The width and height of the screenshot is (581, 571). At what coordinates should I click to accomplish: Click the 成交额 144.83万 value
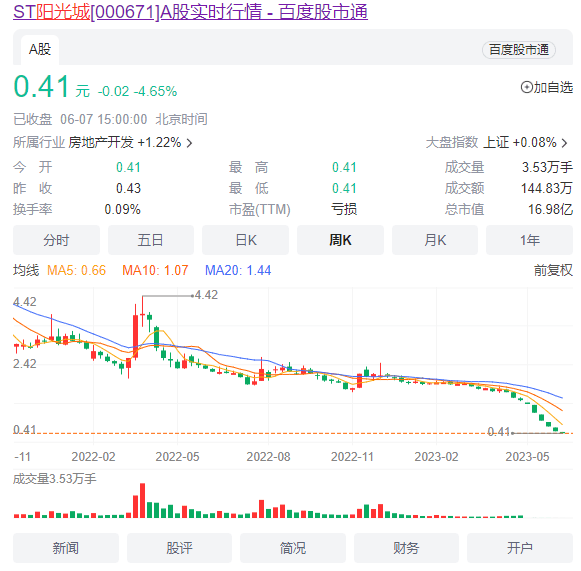click(547, 188)
